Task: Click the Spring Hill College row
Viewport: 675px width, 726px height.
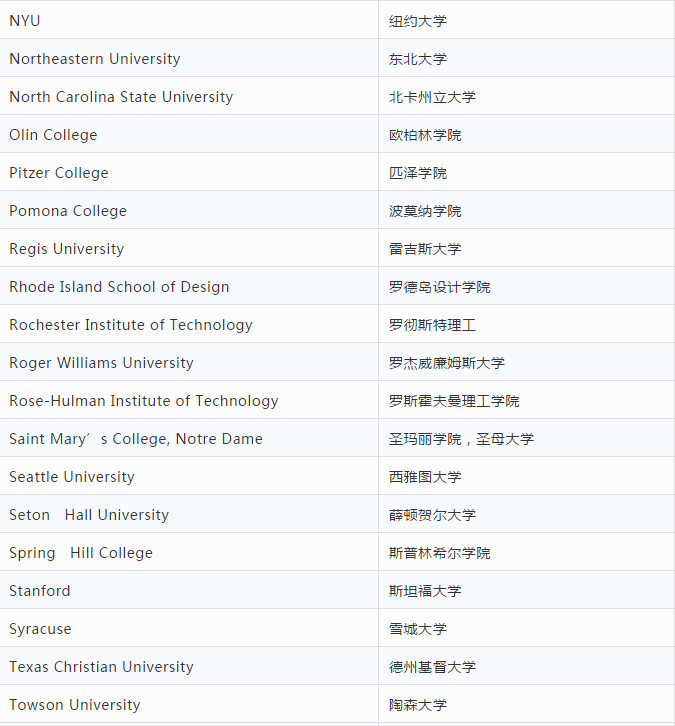Action: pyautogui.click(x=81, y=553)
